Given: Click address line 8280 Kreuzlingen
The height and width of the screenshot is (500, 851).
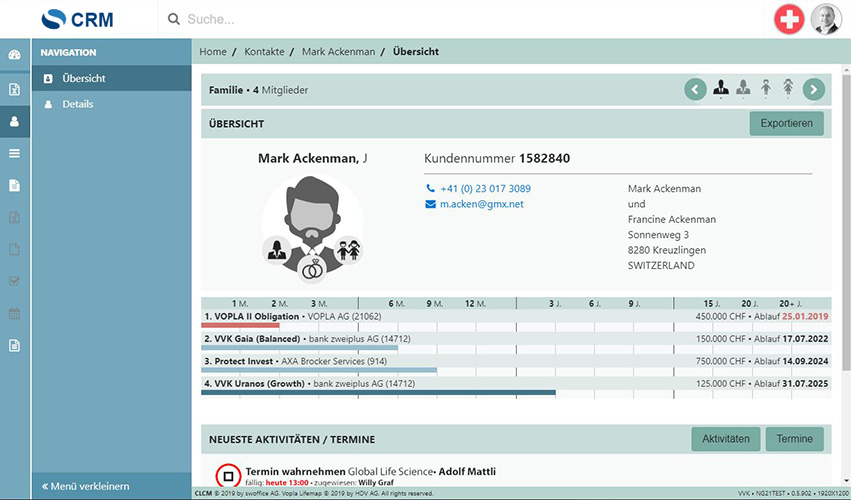Looking at the screenshot, I should pyautogui.click(x=667, y=250).
